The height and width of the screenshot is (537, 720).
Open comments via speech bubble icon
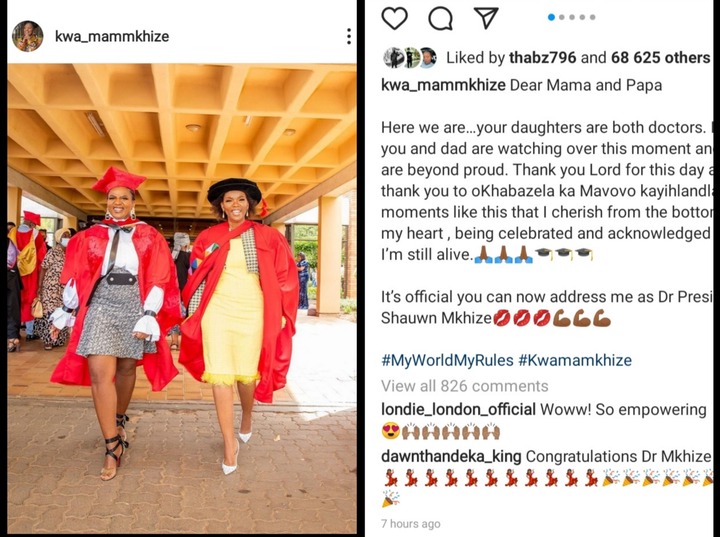(x=440, y=18)
